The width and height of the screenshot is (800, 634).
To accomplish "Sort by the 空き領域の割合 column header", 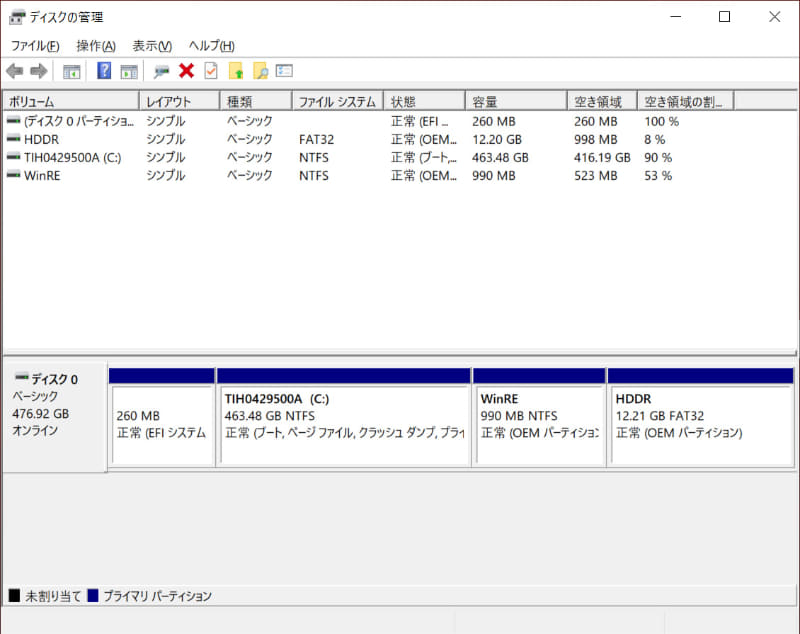I will click(x=686, y=102).
